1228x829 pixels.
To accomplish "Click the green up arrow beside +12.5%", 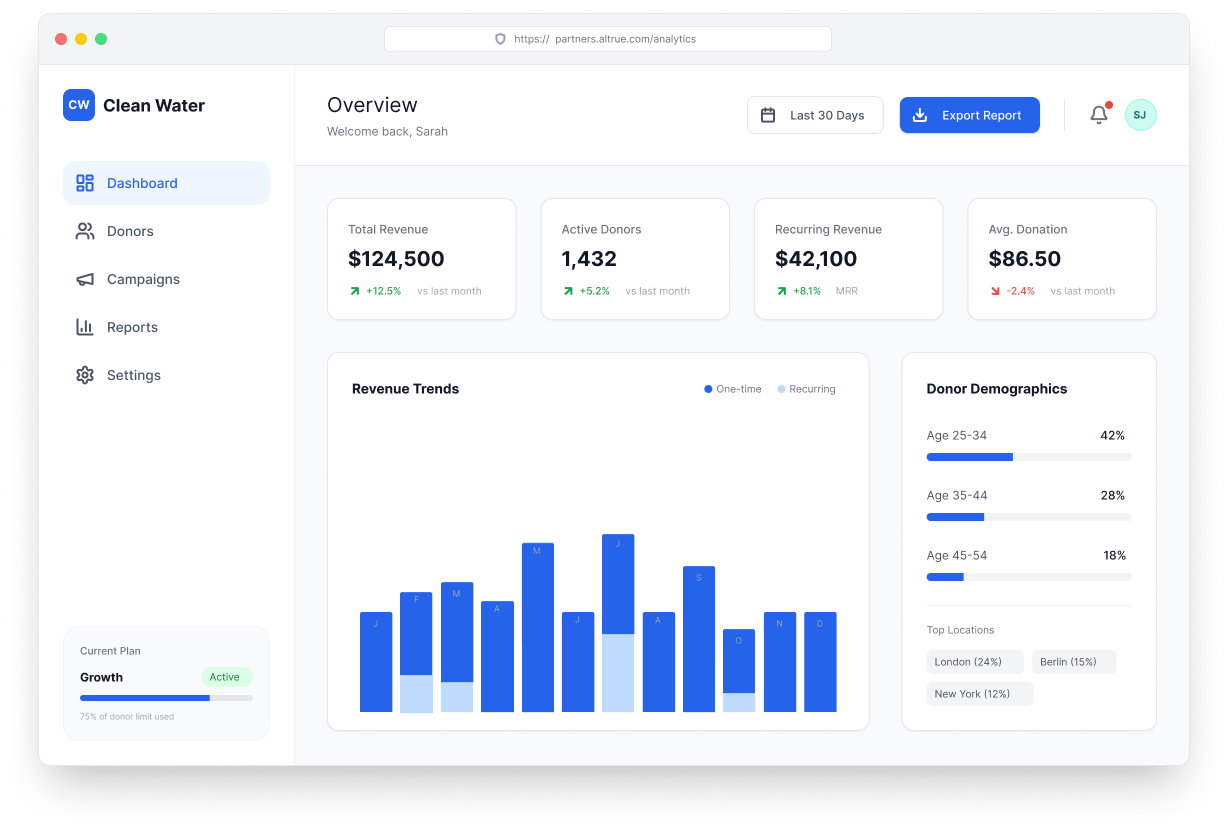I will [354, 291].
